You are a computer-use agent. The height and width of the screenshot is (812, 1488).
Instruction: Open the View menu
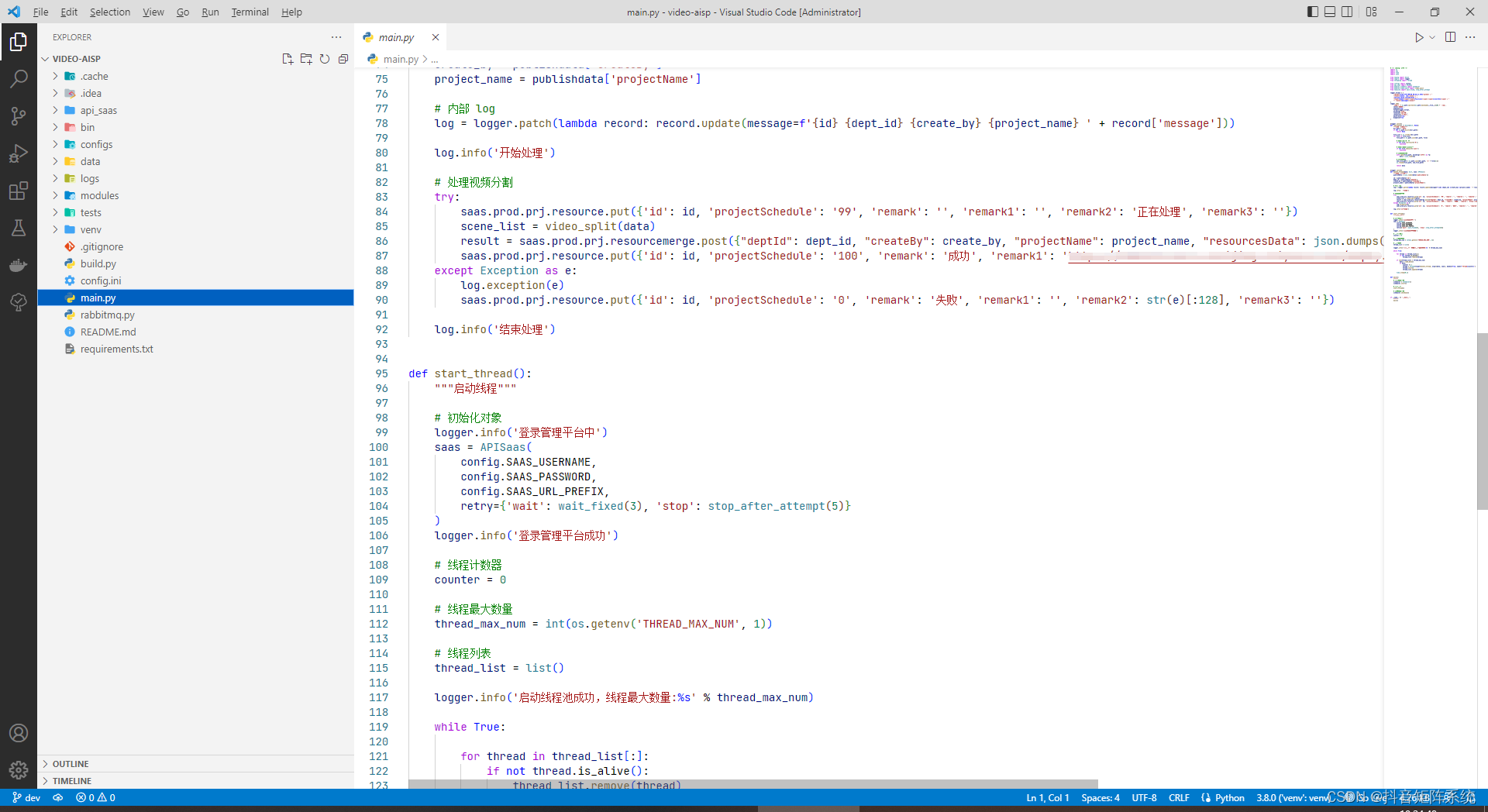(x=153, y=12)
